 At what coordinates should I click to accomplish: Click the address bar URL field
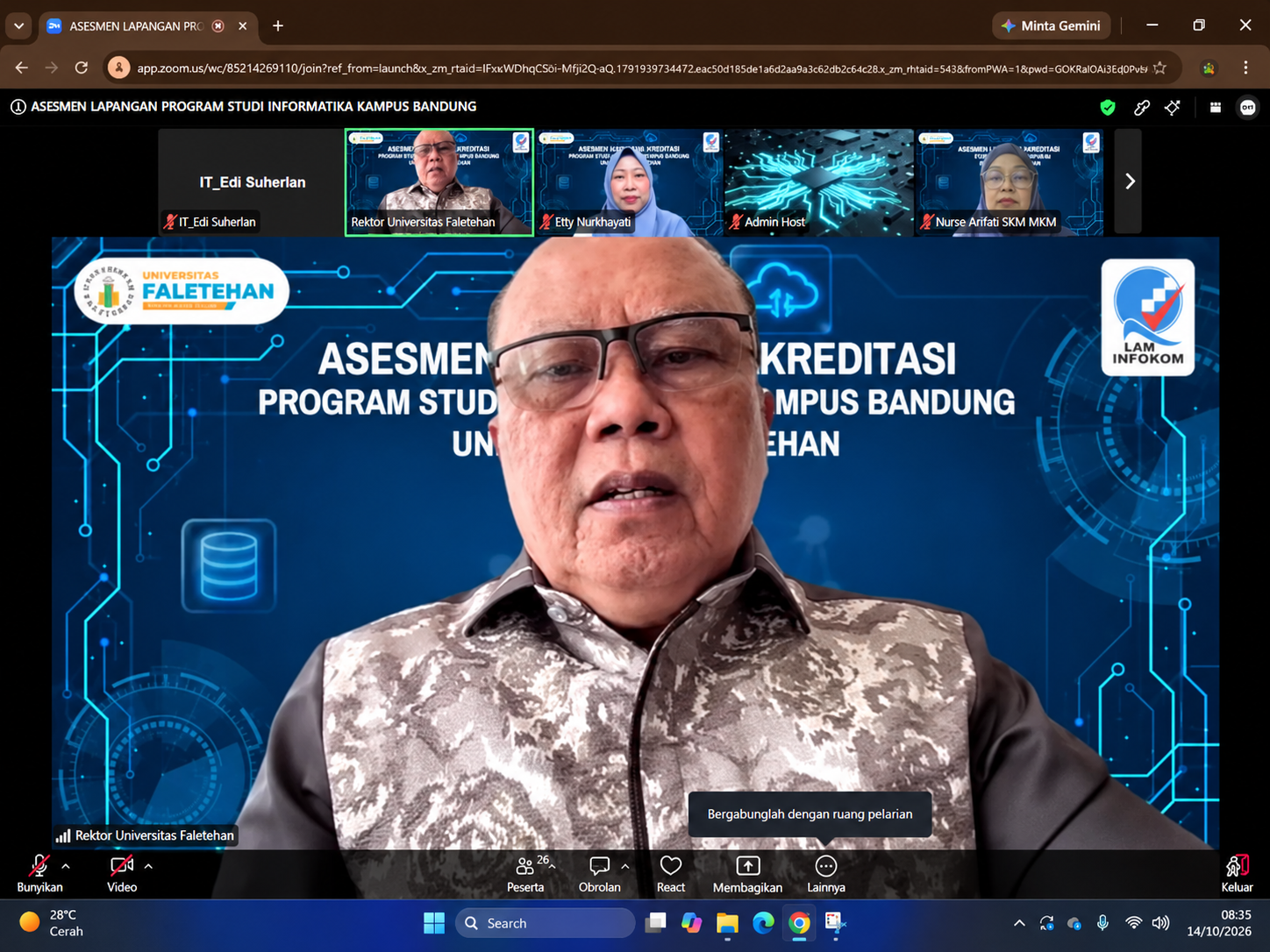pos(642,67)
